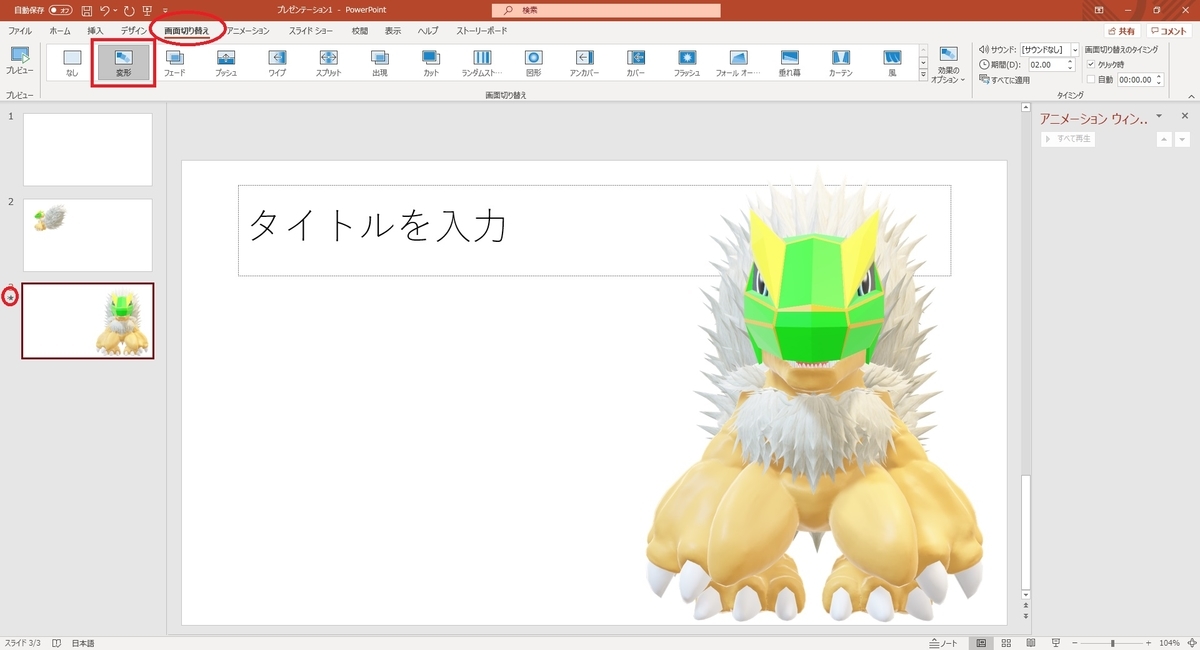1200x650 pixels.
Task: Open ribbon display options button
Action: pyautogui.click(x=1101, y=10)
